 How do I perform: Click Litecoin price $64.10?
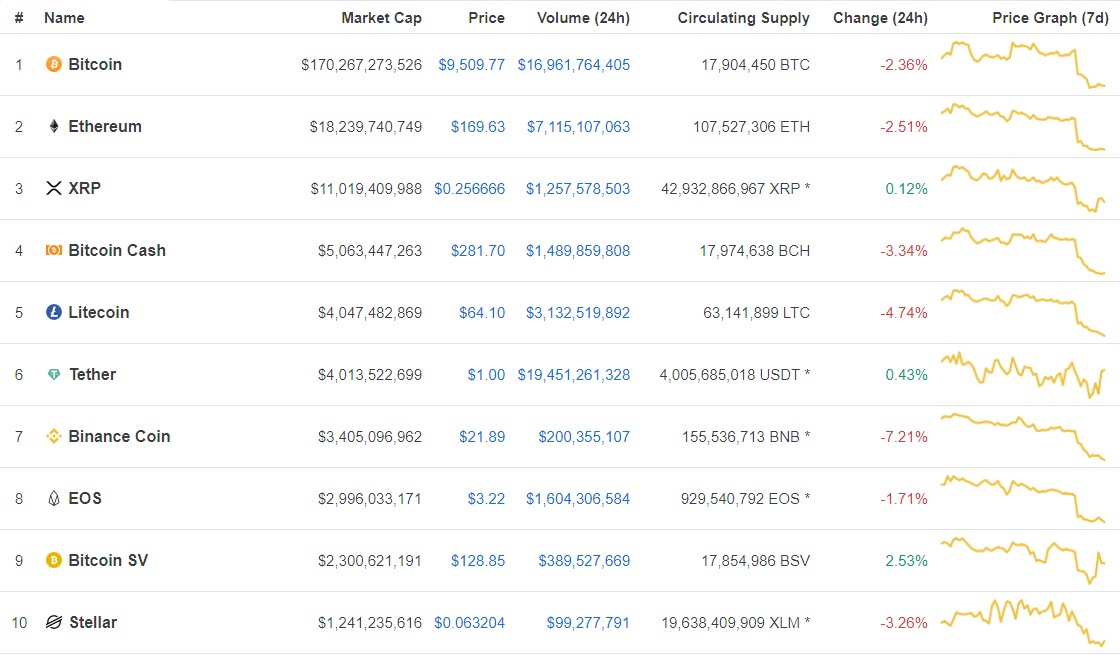[482, 313]
